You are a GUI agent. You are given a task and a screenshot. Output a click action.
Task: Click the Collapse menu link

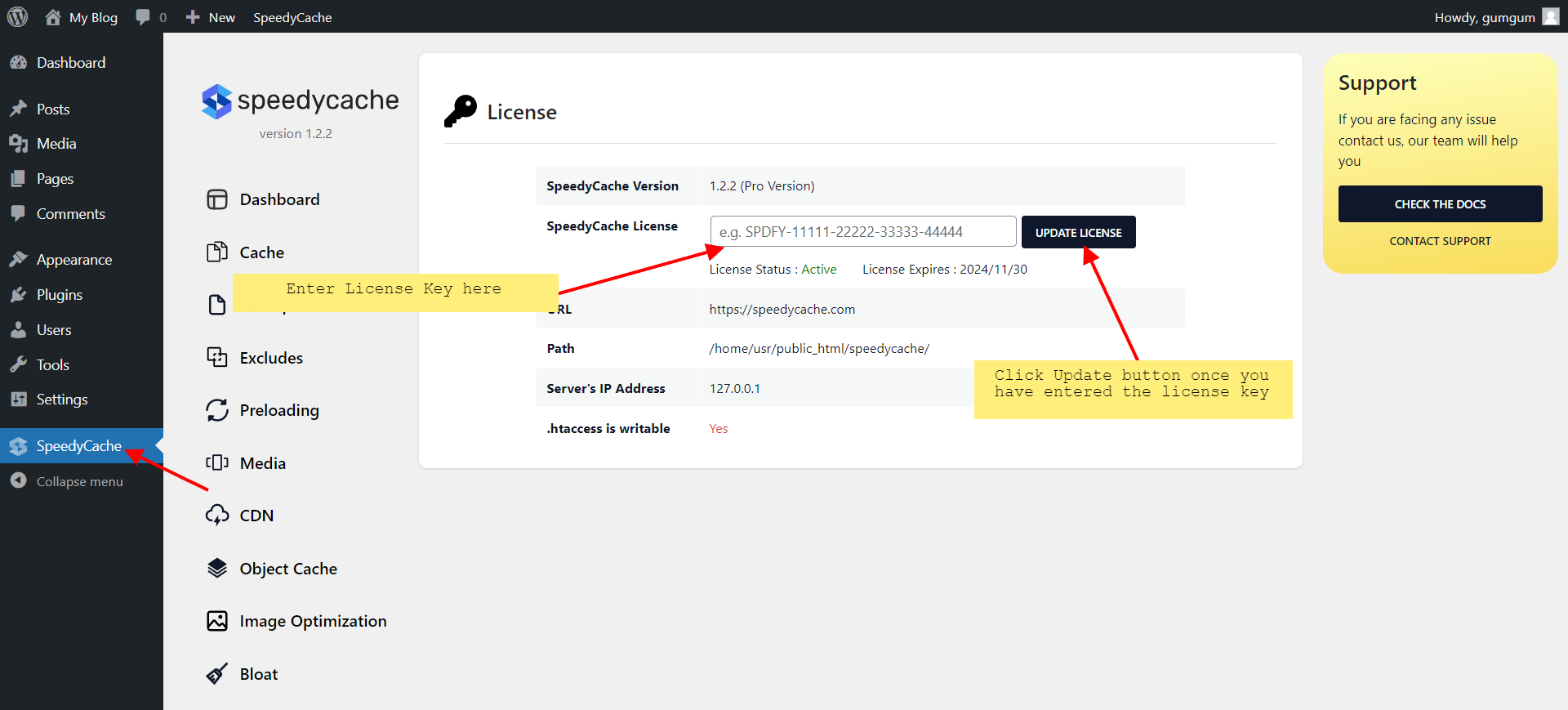[x=79, y=481]
